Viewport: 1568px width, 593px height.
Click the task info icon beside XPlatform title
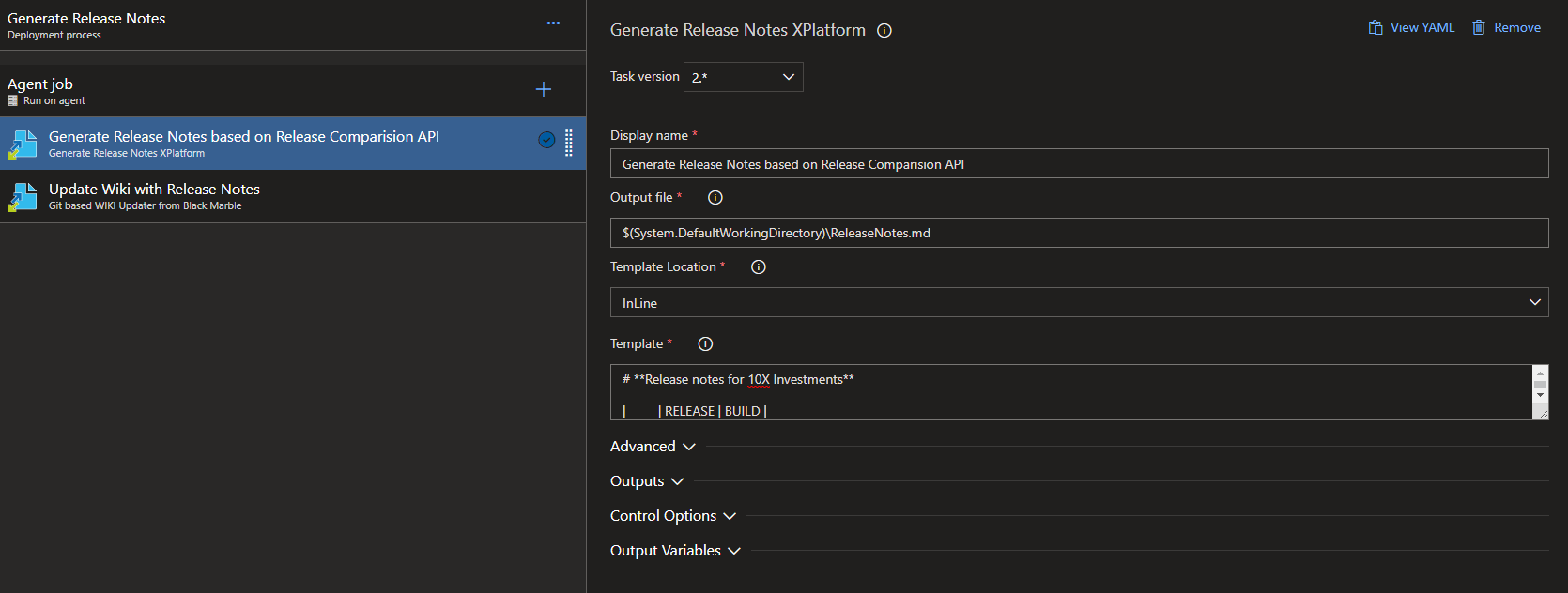point(884,31)
